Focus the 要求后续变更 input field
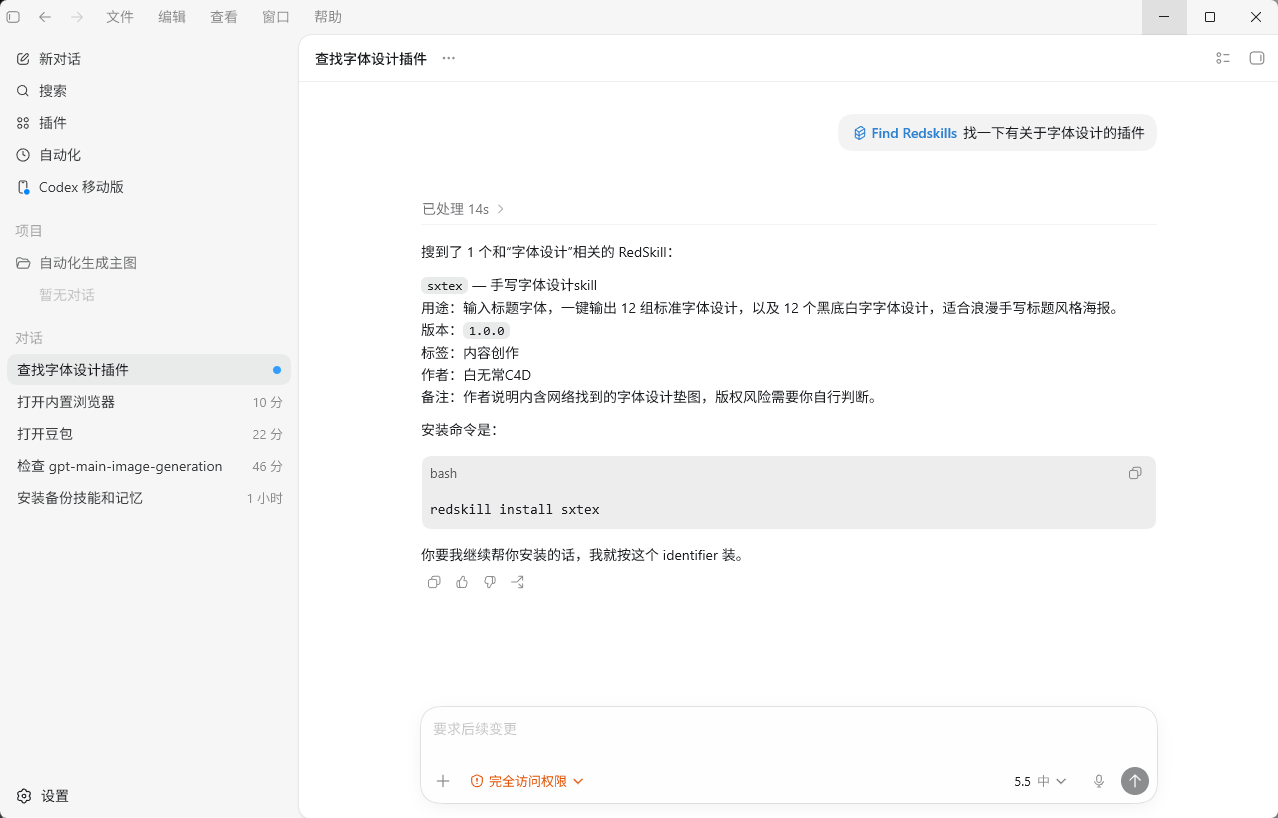 (x=788, y=729)
